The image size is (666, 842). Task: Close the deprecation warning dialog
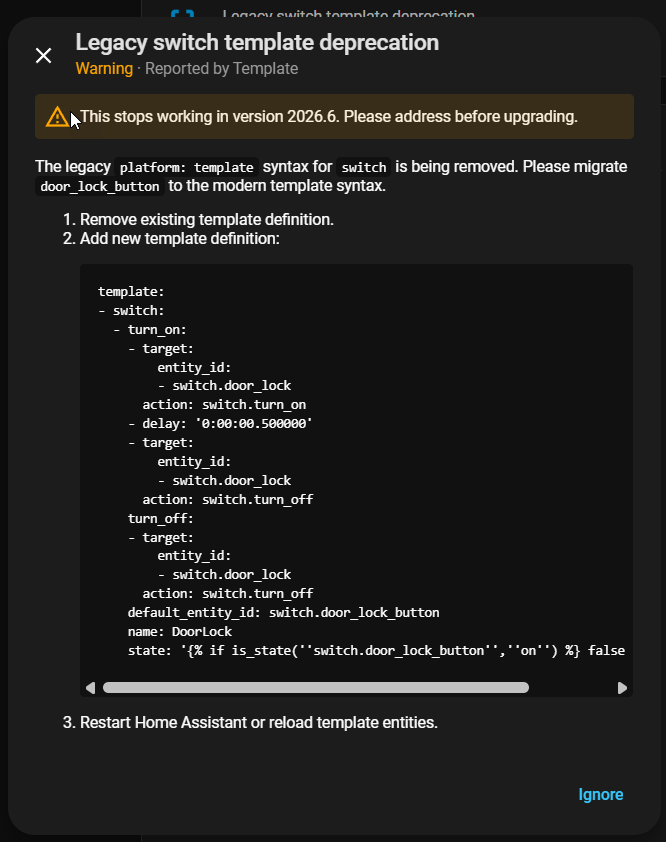click(x=43, y=56)
